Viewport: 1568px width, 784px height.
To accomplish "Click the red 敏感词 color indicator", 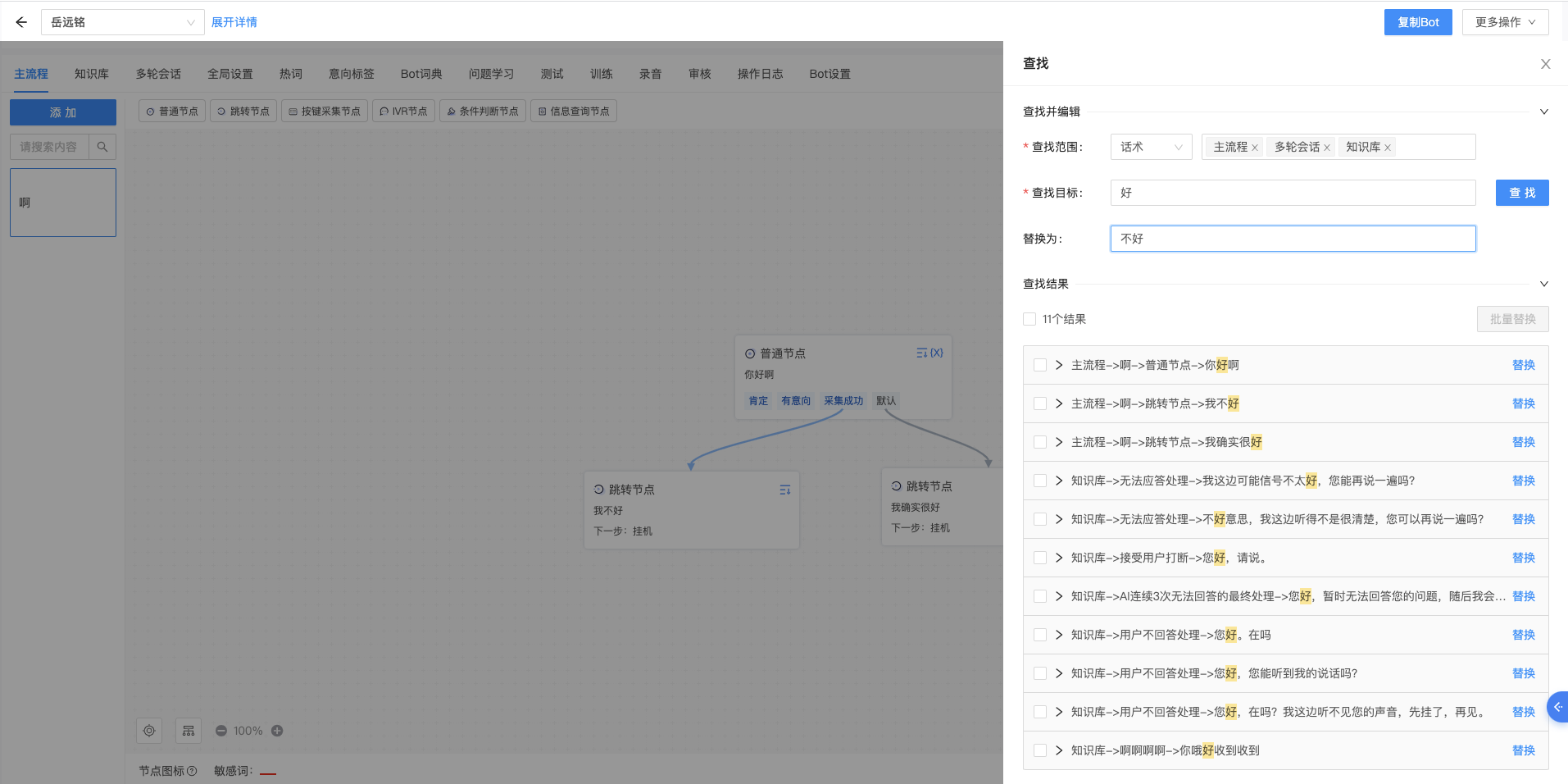I will (x=268, y=771).
